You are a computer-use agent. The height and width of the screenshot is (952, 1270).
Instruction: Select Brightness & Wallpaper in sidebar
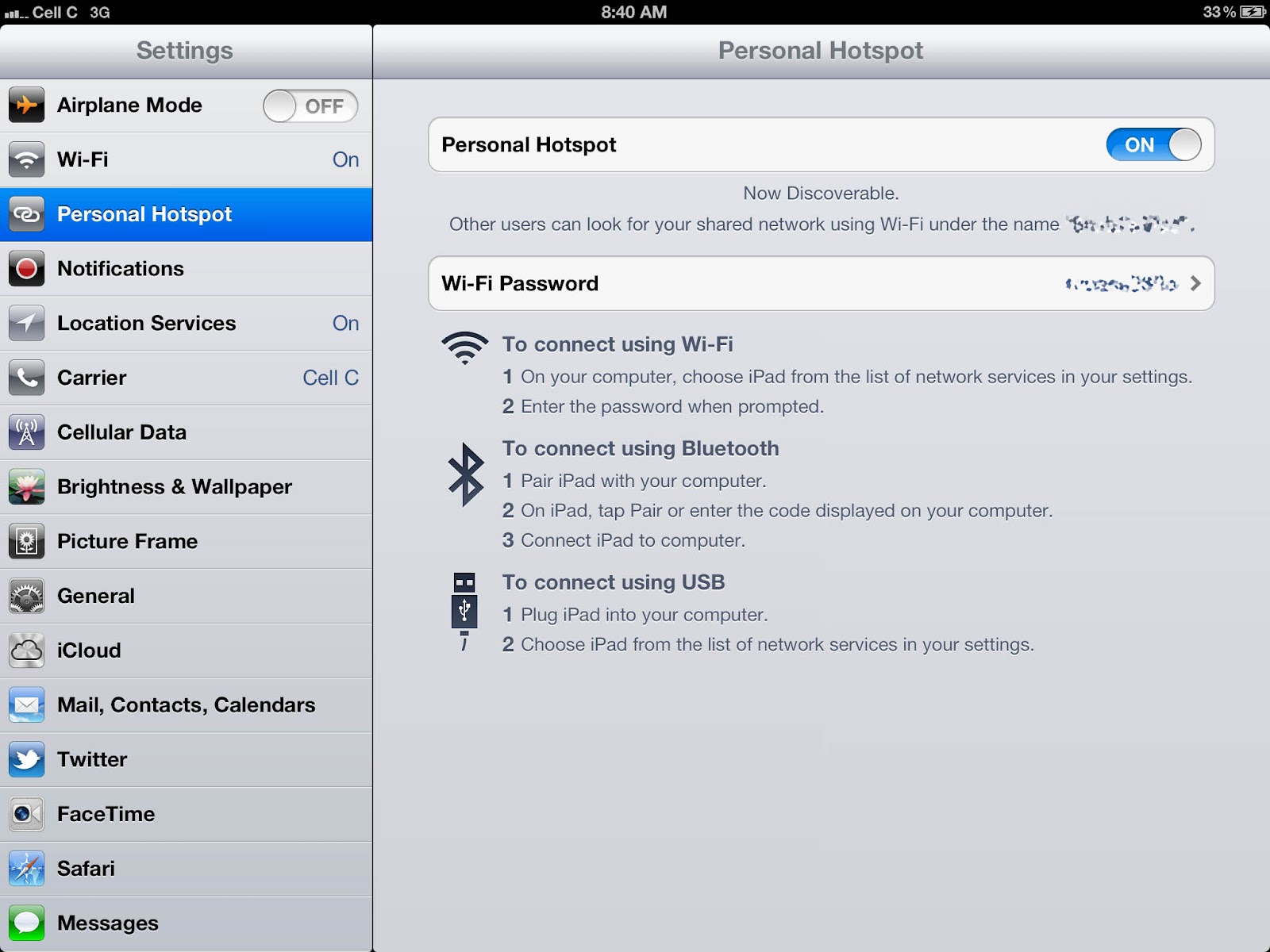[186, 487]
